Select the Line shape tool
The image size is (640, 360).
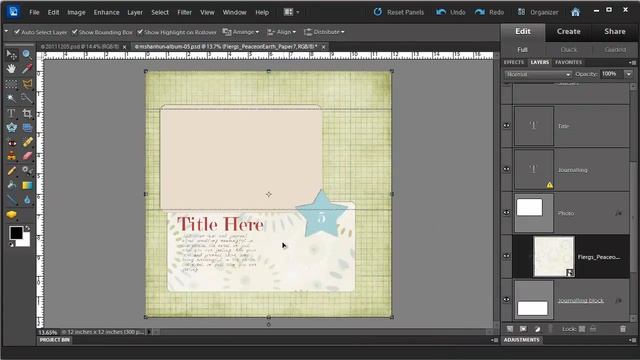click(11, 200)
